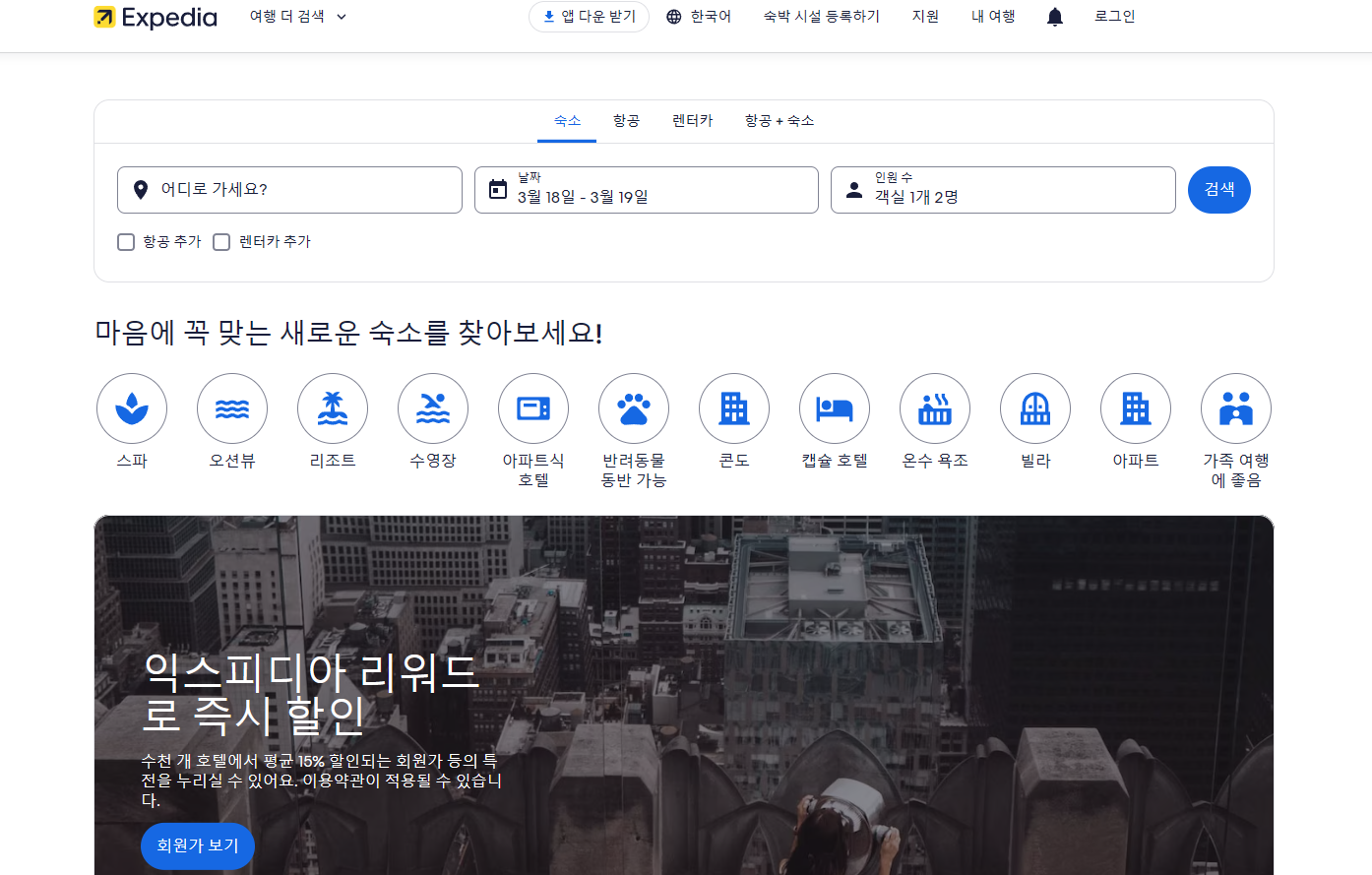
Task: Click the 캡슐 호텔 bed icon
Action: click(835, 407)
